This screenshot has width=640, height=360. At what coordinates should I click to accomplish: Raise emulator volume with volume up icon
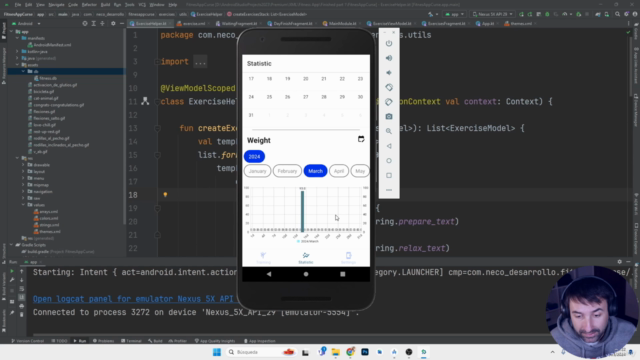pos(389,58)
